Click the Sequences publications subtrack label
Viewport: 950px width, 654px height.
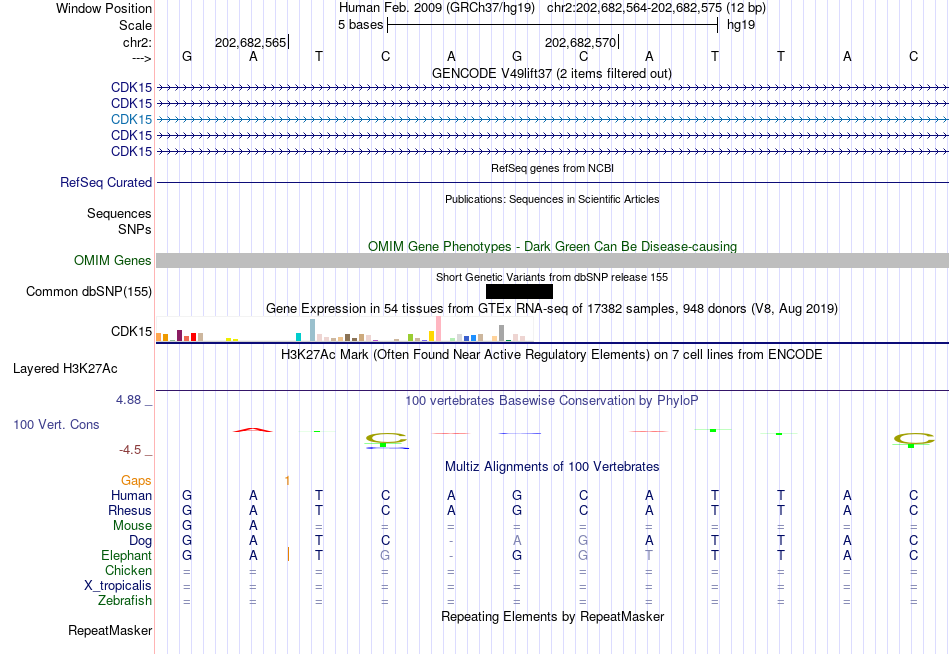(119, 213)
